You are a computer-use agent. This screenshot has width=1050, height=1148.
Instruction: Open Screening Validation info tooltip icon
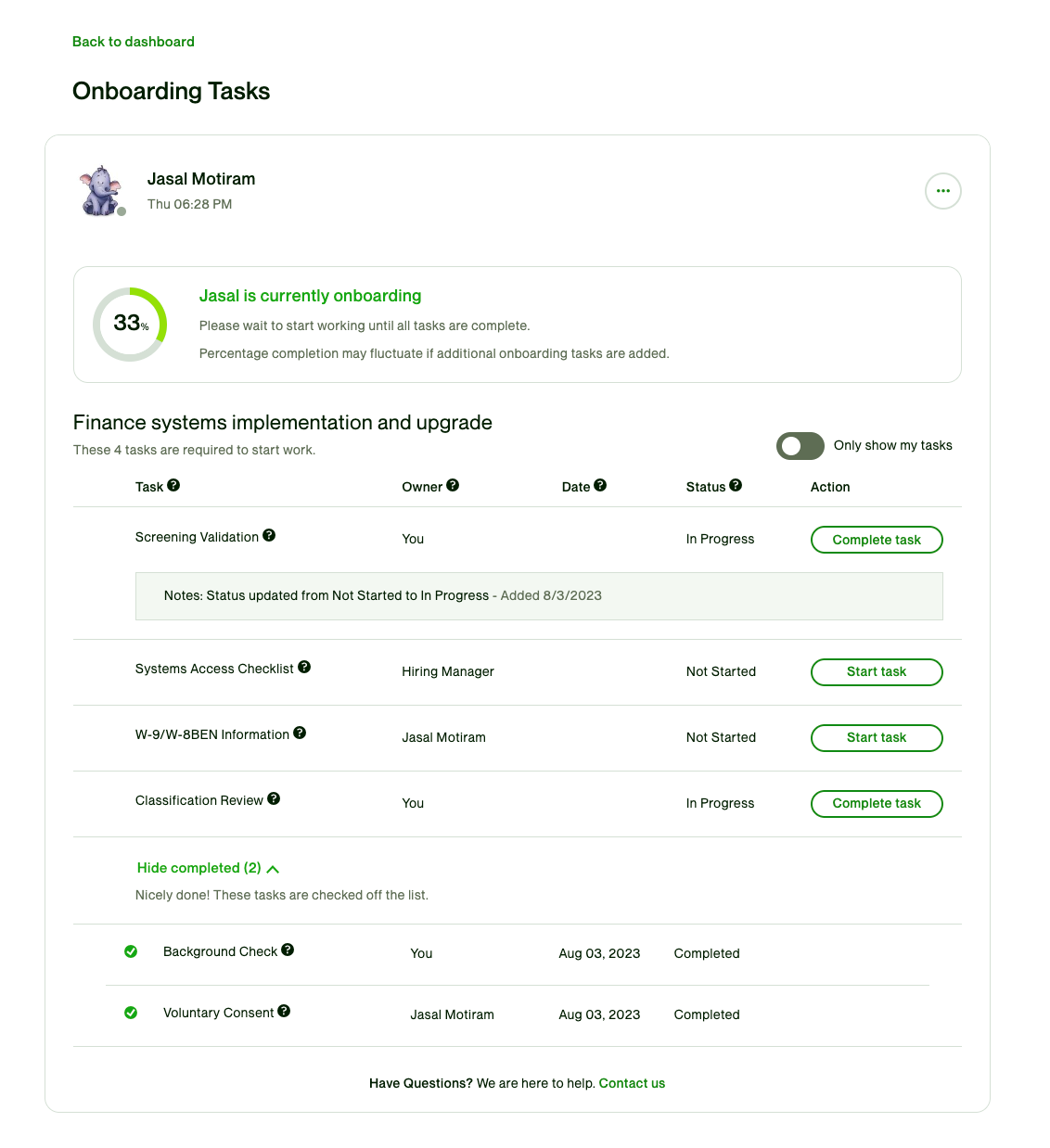[x=269, y=535]
